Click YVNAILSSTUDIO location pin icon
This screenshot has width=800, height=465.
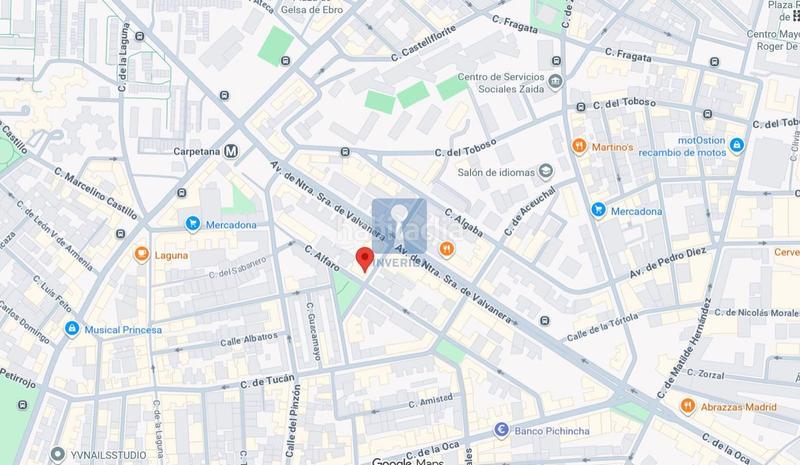pos(58,454)
